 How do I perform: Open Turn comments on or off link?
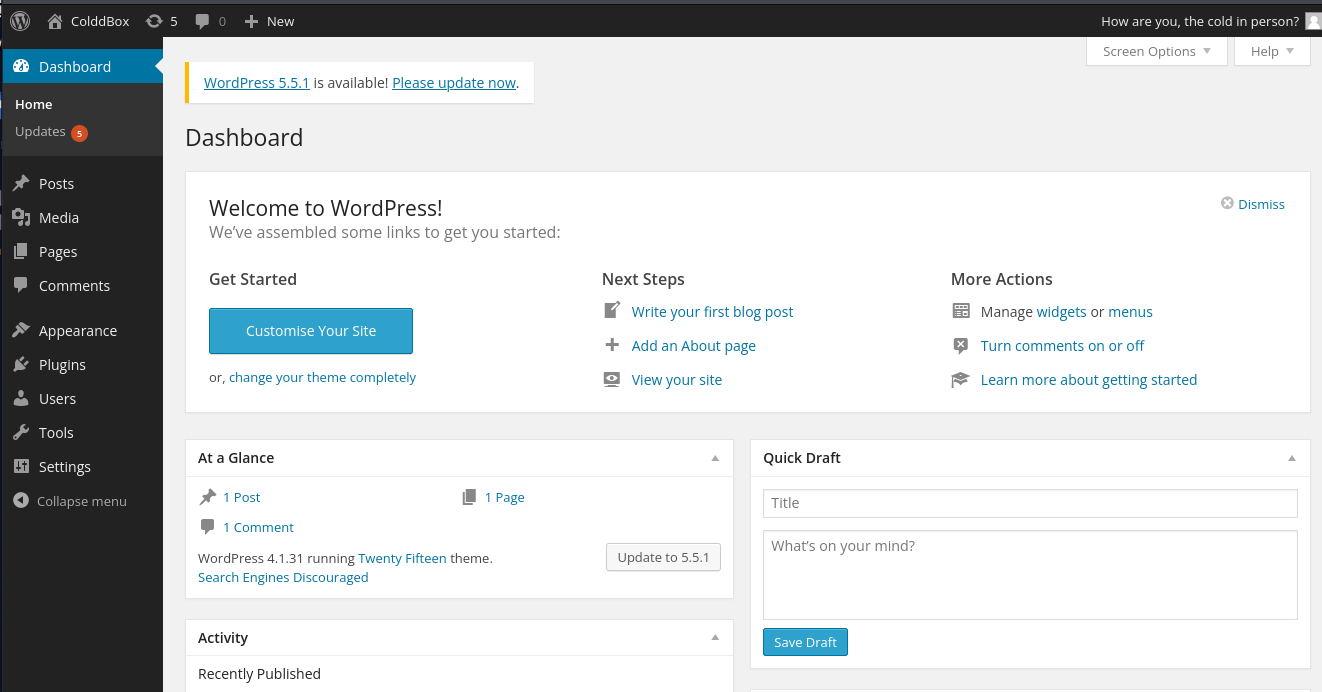pos(1063,346)
